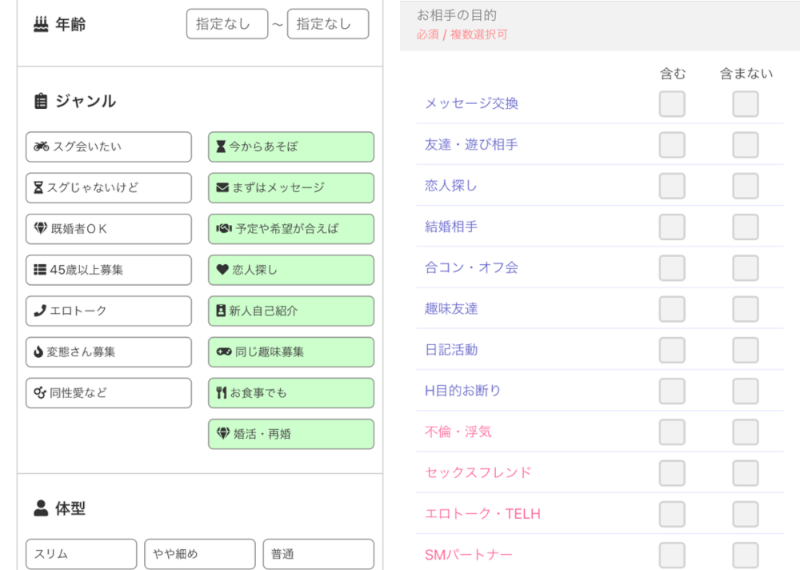
Task: Click the fork and knife icon in お食事でも
Action: pos(221,392)
